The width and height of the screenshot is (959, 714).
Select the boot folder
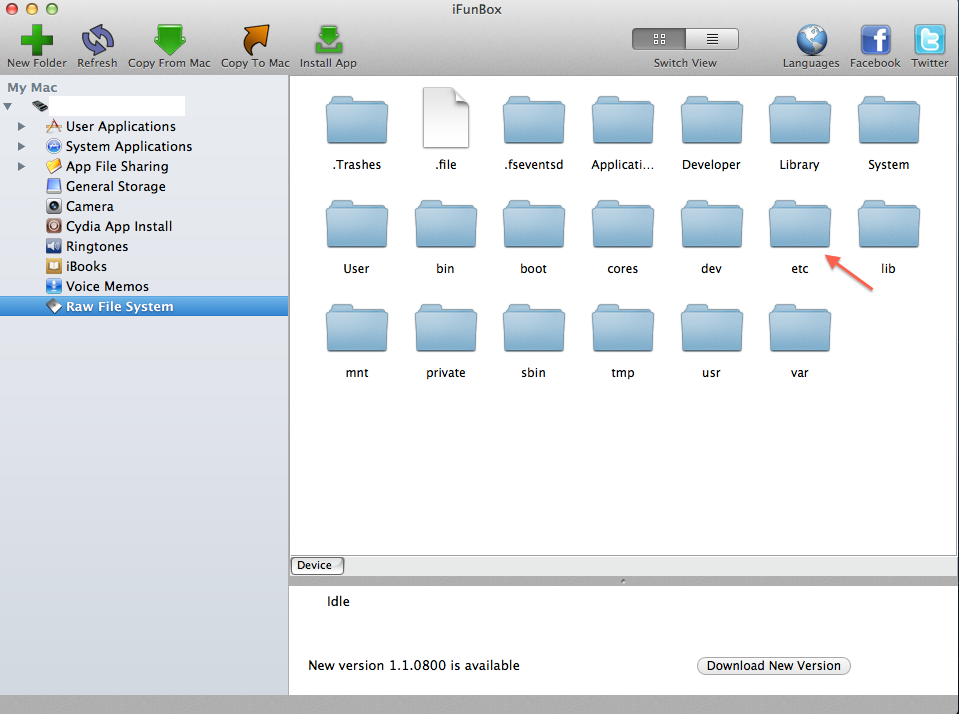533,225
